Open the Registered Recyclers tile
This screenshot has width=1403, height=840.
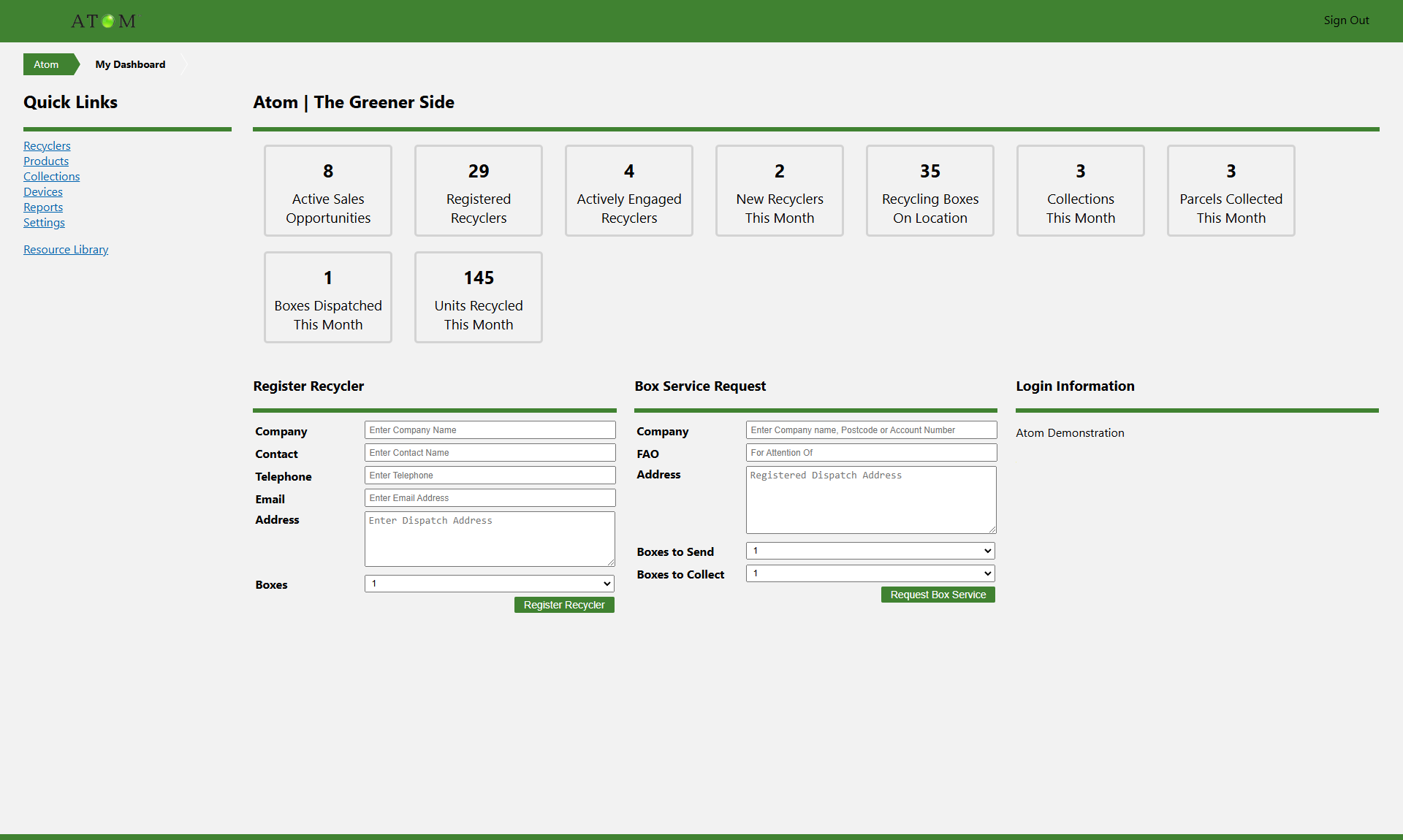(479, 191)
